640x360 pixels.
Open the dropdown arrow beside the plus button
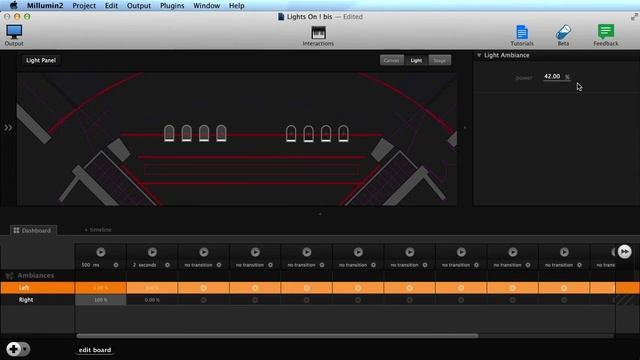(x=25, y=349)
